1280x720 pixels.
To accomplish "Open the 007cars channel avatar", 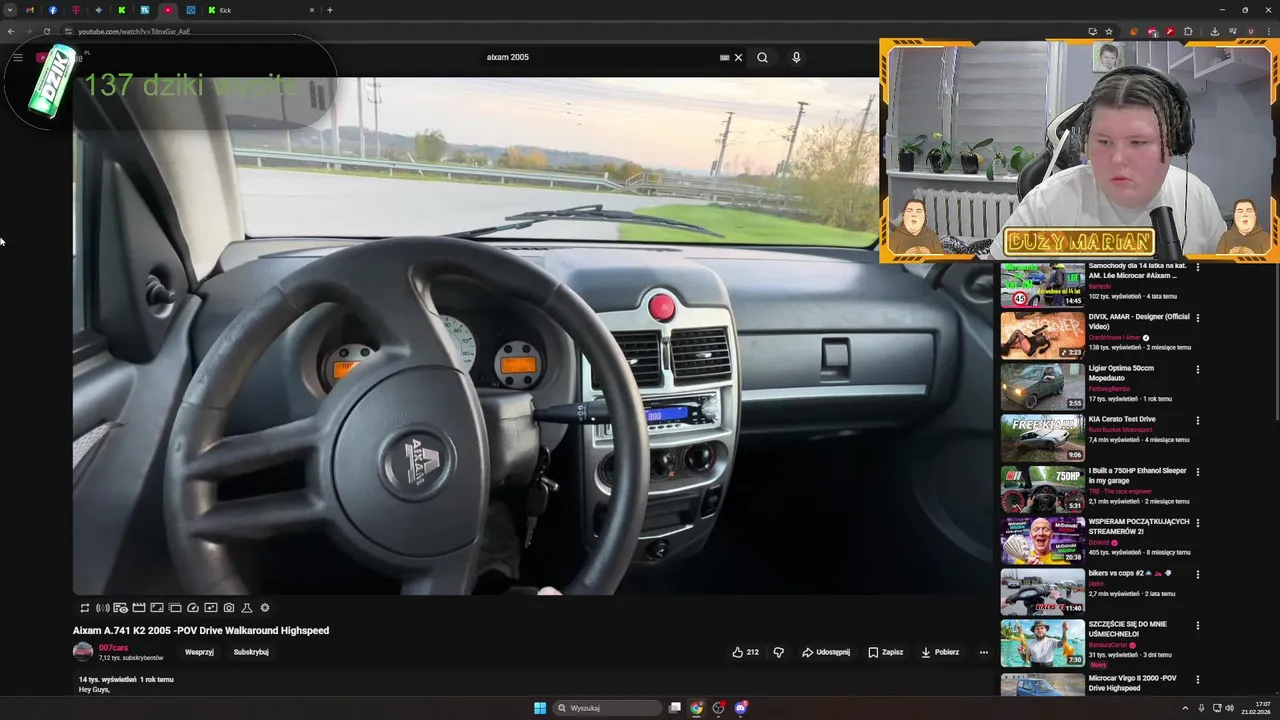I will [x=83, y=652].
